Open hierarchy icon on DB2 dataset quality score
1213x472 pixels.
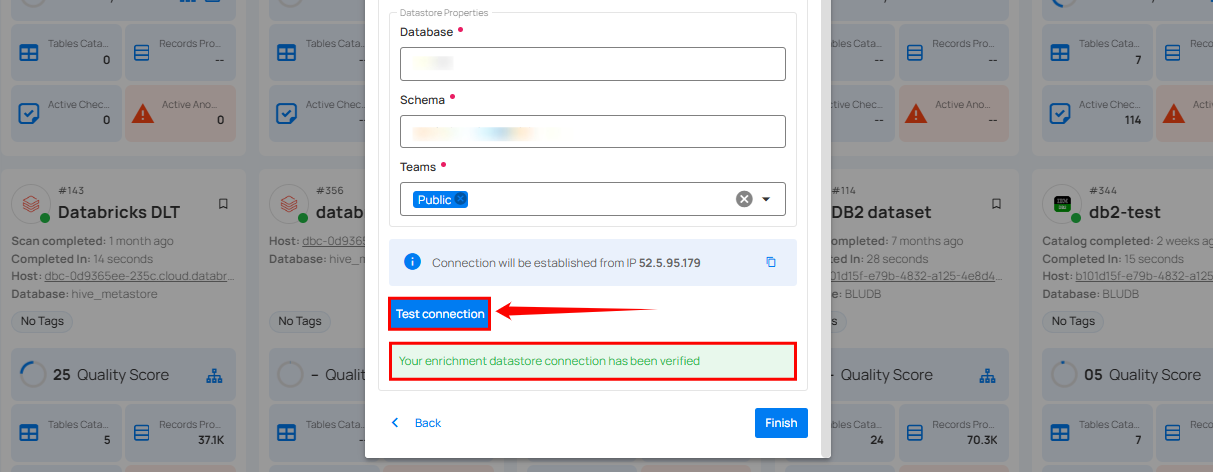pos(988,376)
